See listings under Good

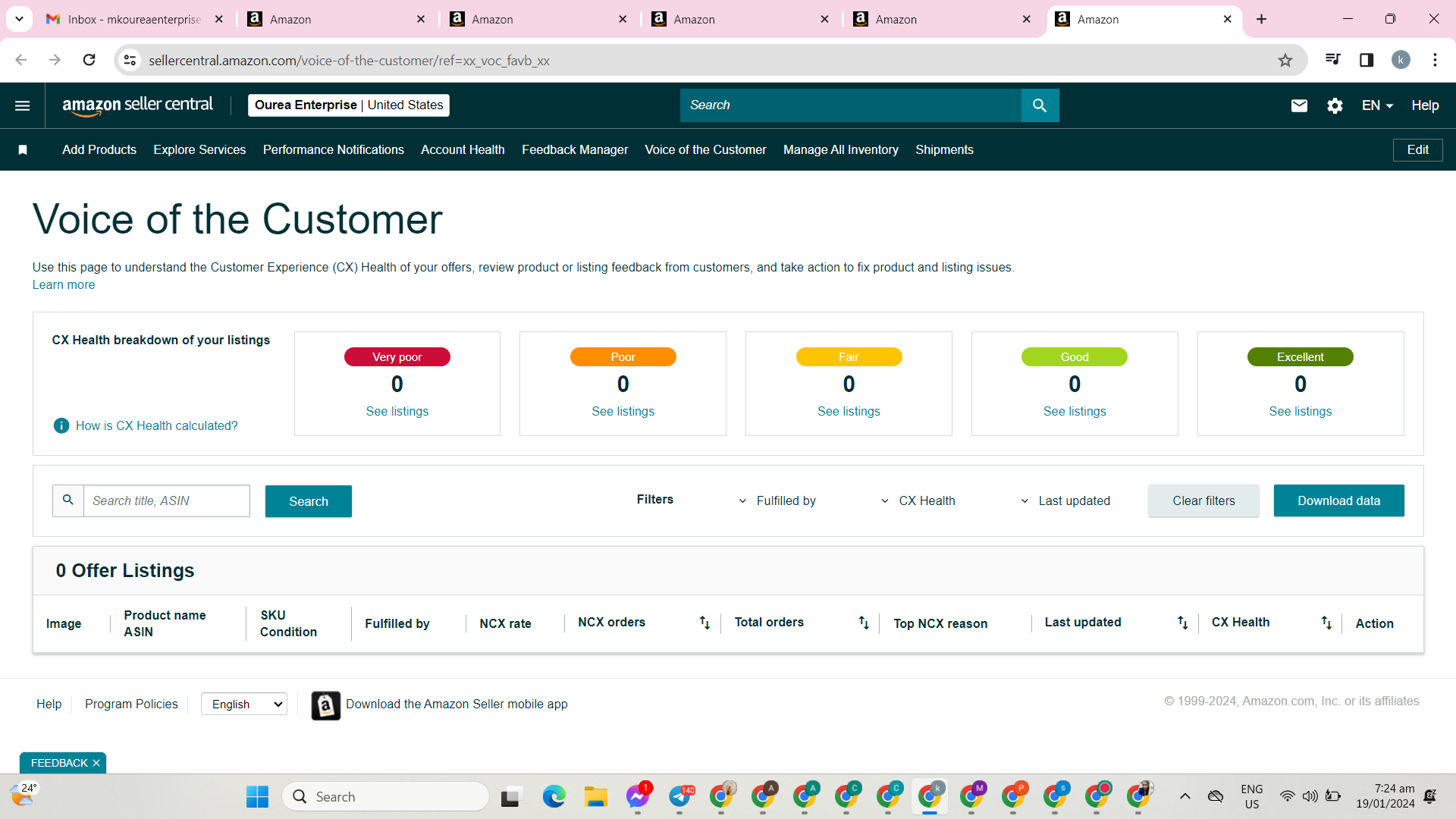click(1075, 411)
